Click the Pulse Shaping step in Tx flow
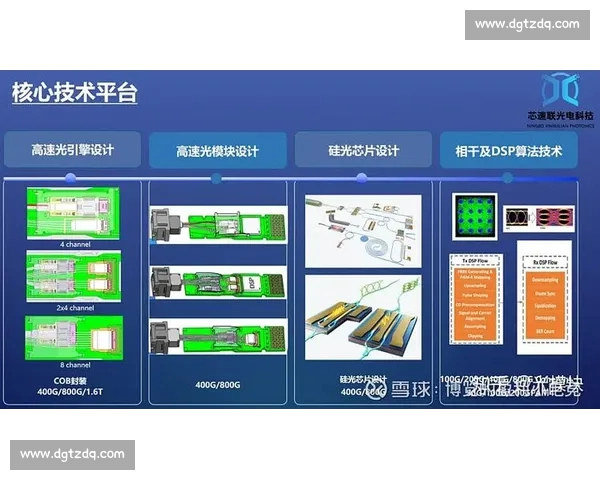This screenshot has height=480, width=600. tap(475, 295)
